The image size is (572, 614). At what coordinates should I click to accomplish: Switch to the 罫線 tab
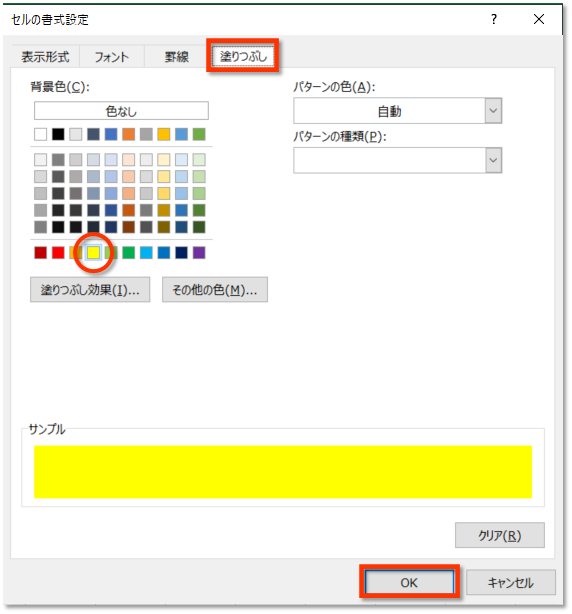click(x=177, y=57)
